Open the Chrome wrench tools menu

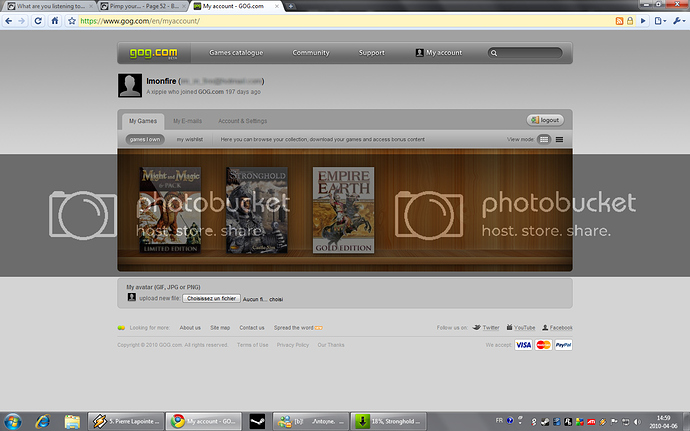[x=679, y=21]
